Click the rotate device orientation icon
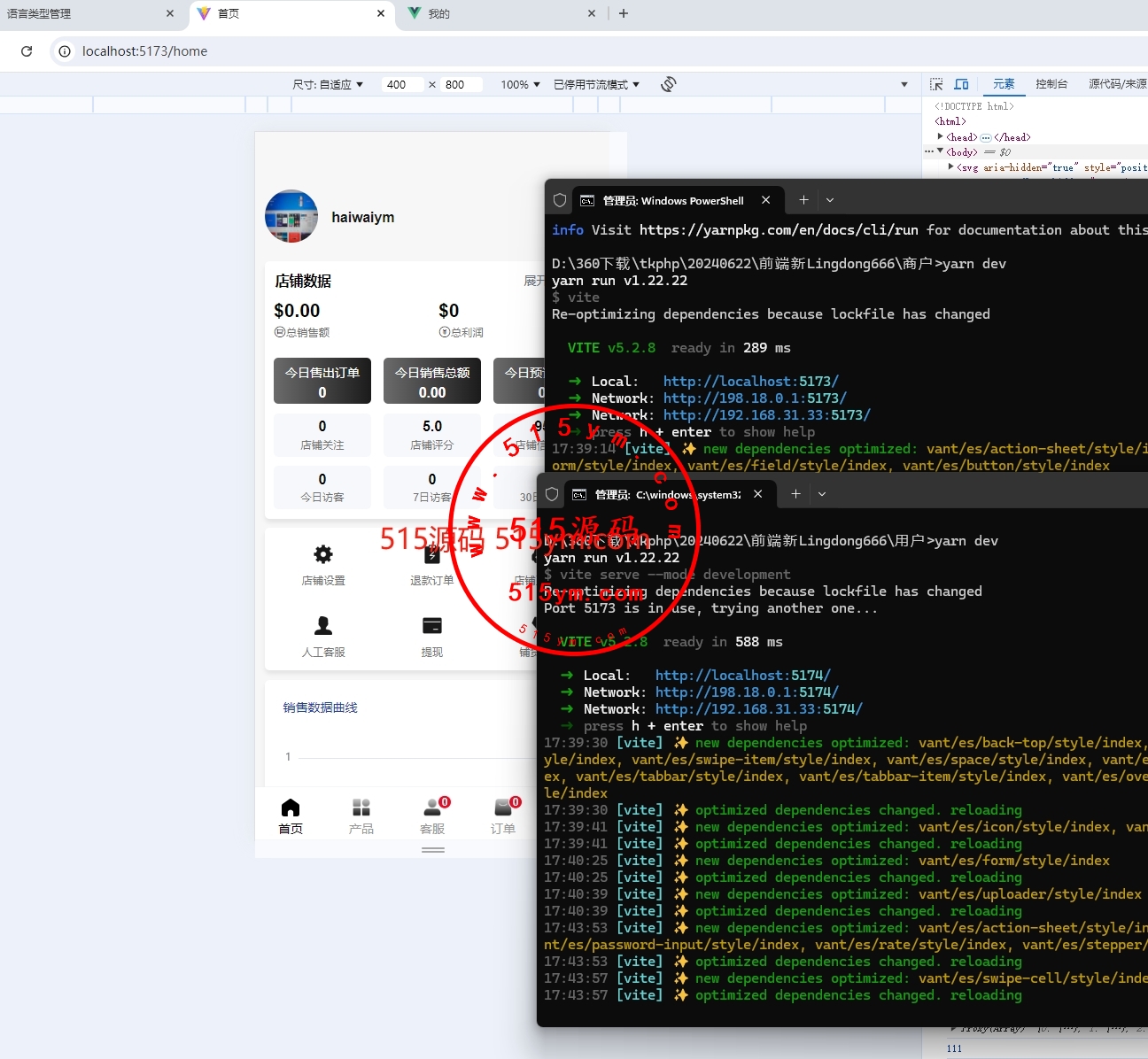The height and width of the screenshot is (1059, 1148). click(x=669, y=84)
